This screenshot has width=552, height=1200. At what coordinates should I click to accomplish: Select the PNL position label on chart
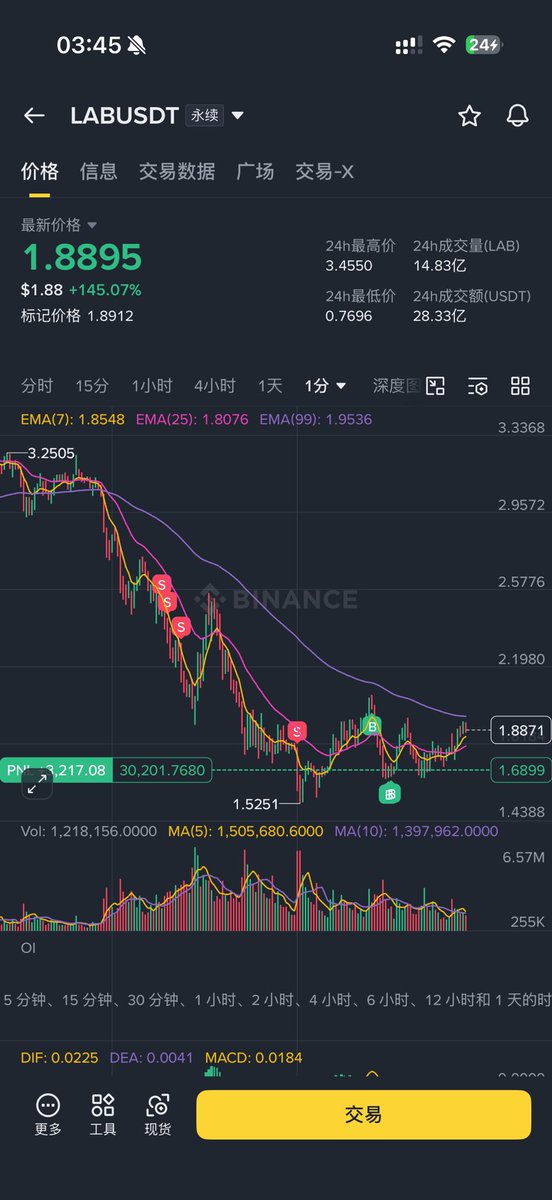pyautogui.click(x=55, y=770)
